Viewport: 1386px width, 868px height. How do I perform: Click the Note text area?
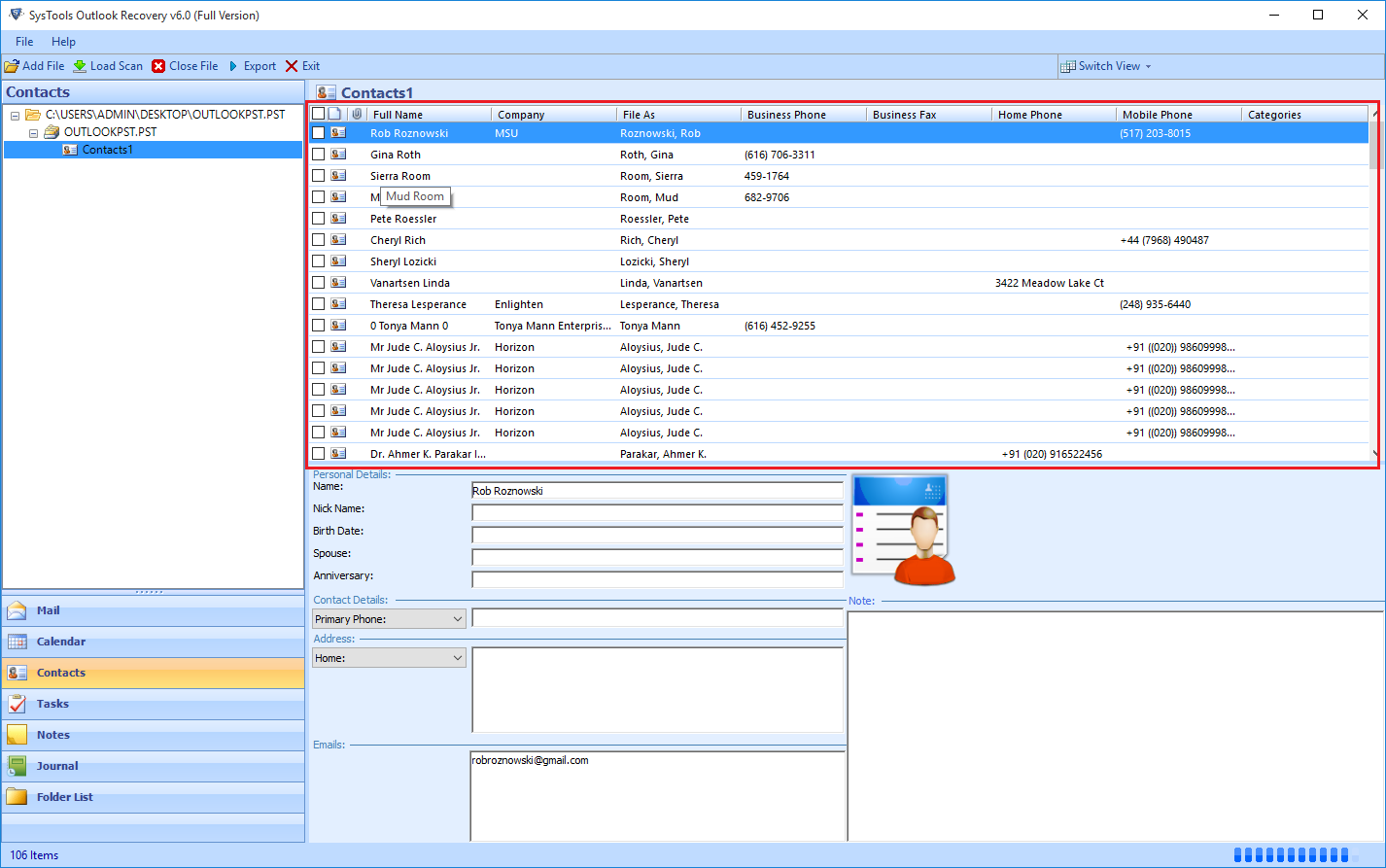(x=1116, y=726)
